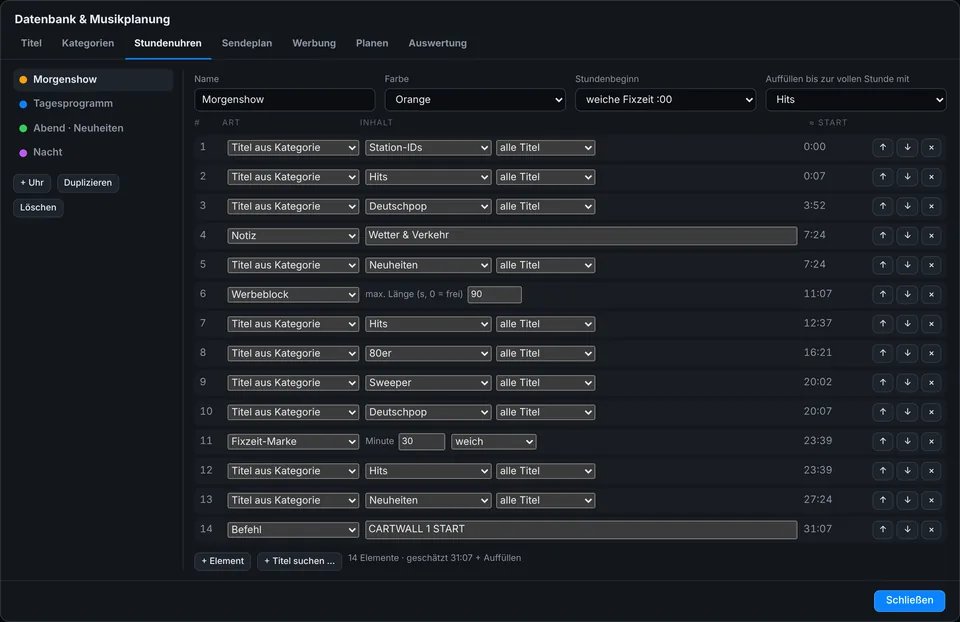Switch to the Auswertung tab

(438, 43)
